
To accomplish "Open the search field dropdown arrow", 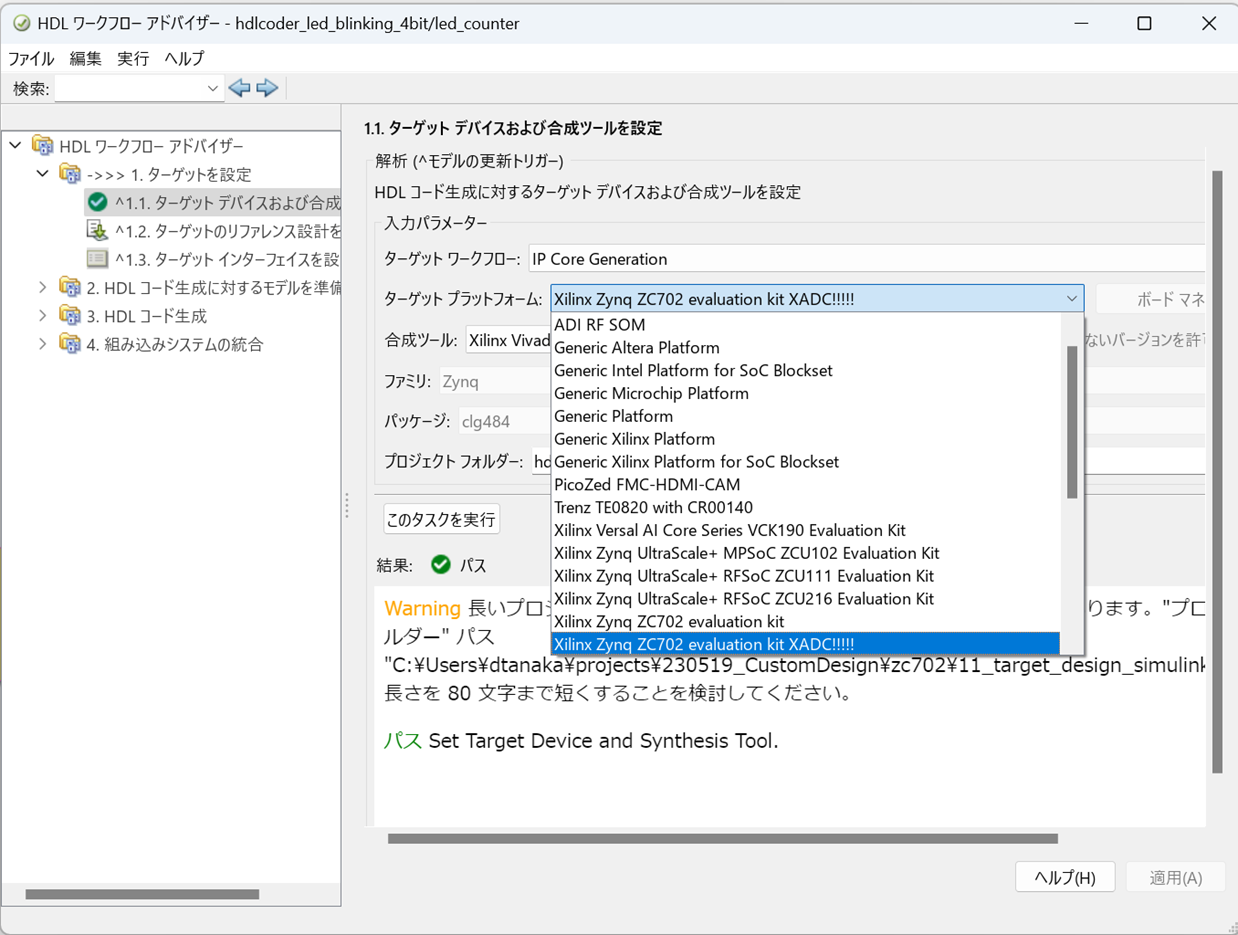I will [212, 88].
